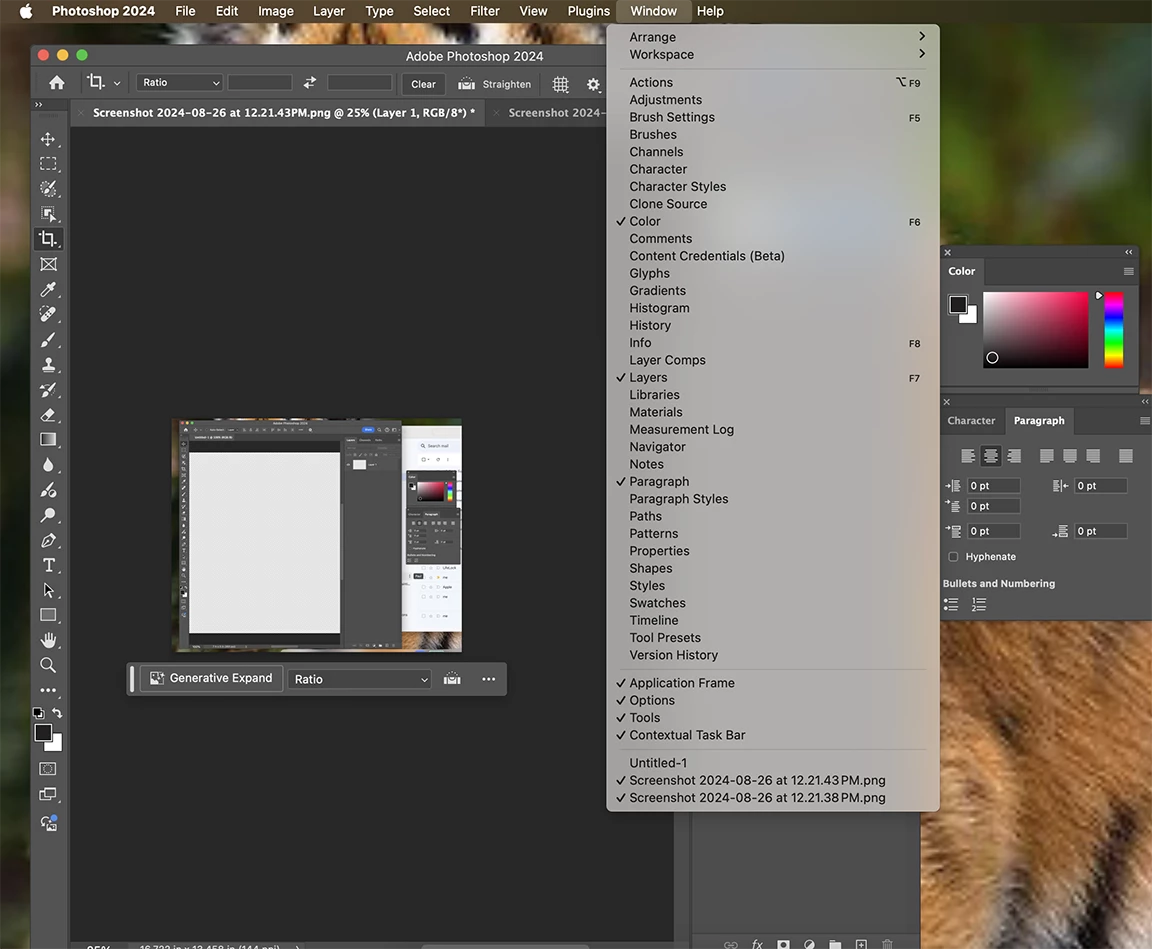Select the Rectangle shape tool
The image size is (1152, 949).
48,616
